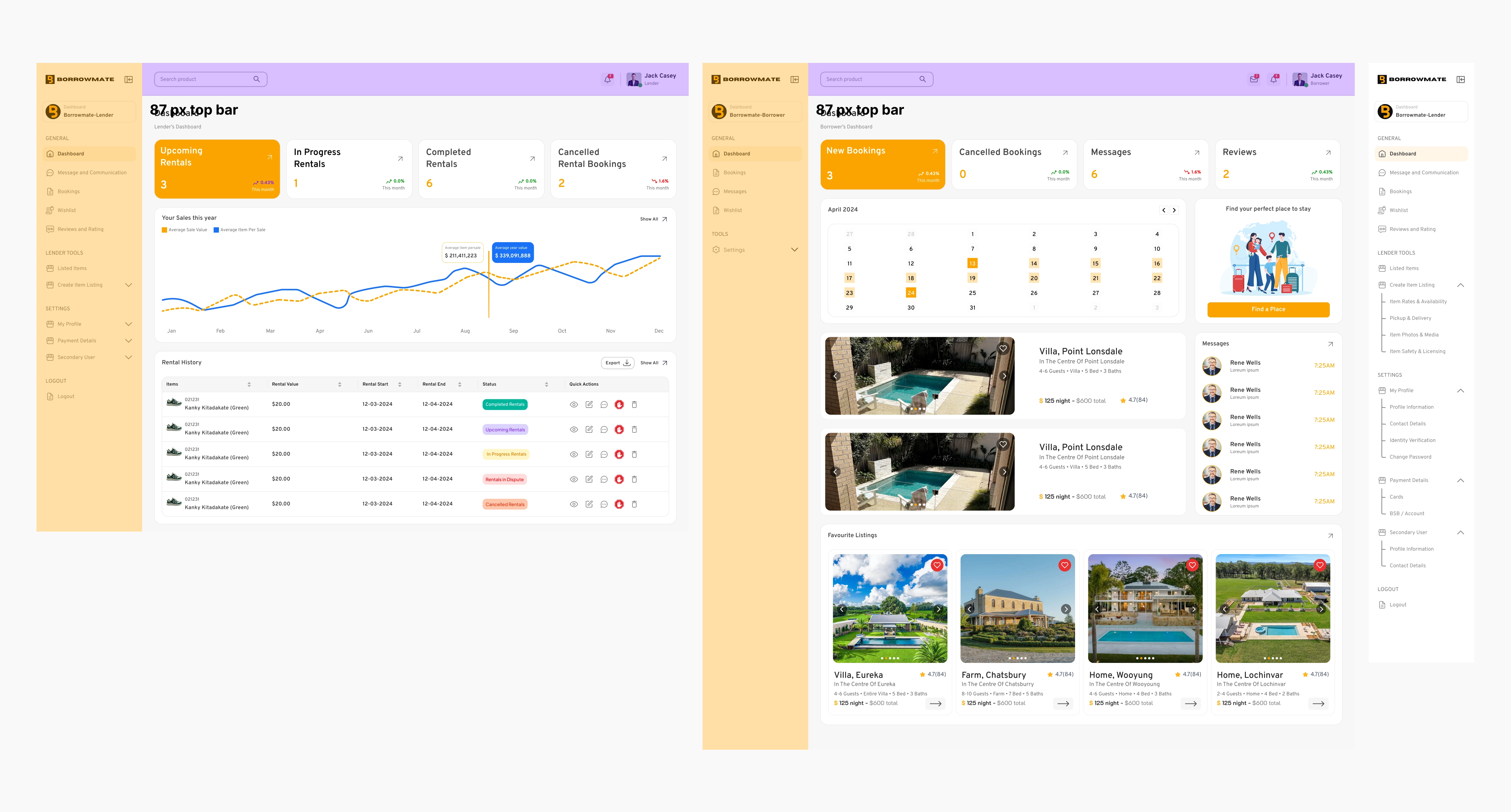This screenshot has width=1511, height=812.
Task: Delete the Upcoming Rentals history row
Action: point(634,429)
